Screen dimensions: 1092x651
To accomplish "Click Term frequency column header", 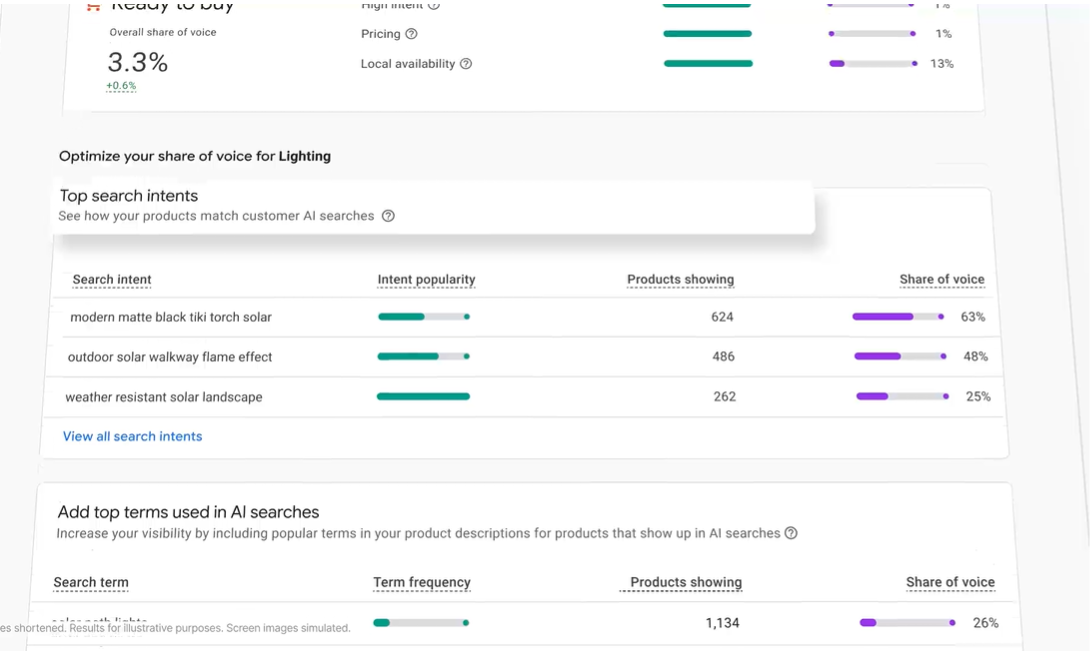I will point(422,582).
